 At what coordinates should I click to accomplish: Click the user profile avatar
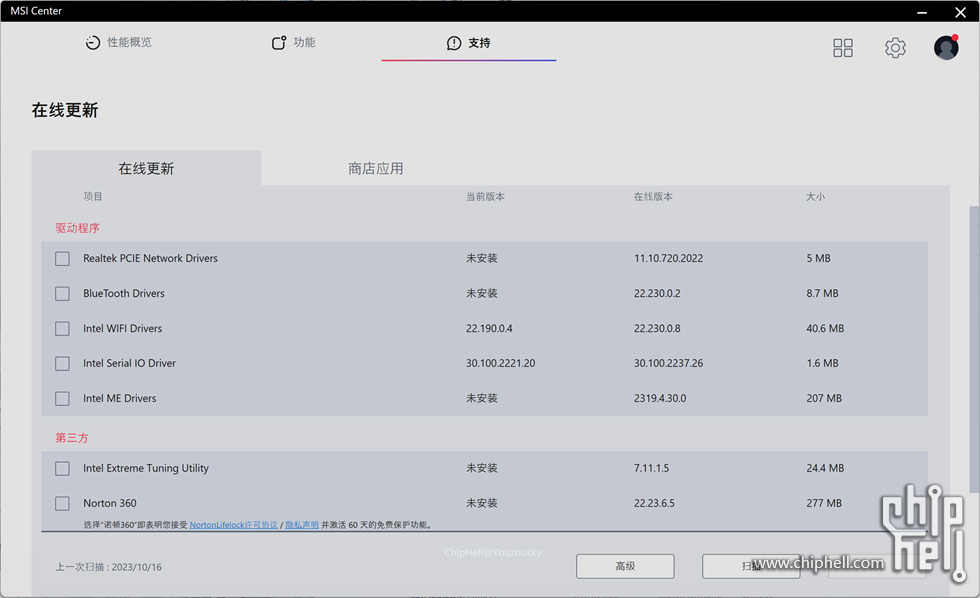[946, 47]
